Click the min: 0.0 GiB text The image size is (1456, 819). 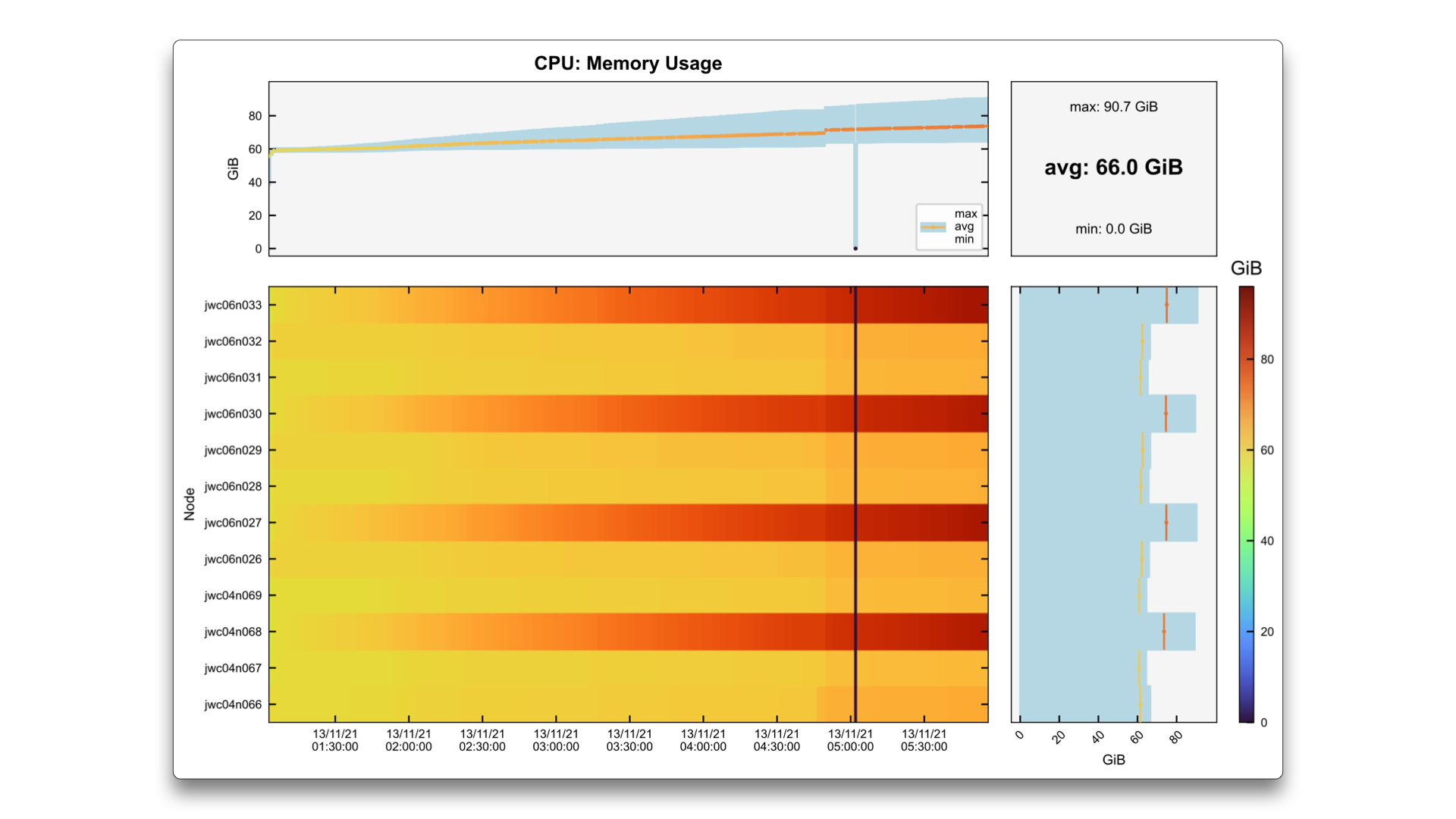(x=1112, y=229)
